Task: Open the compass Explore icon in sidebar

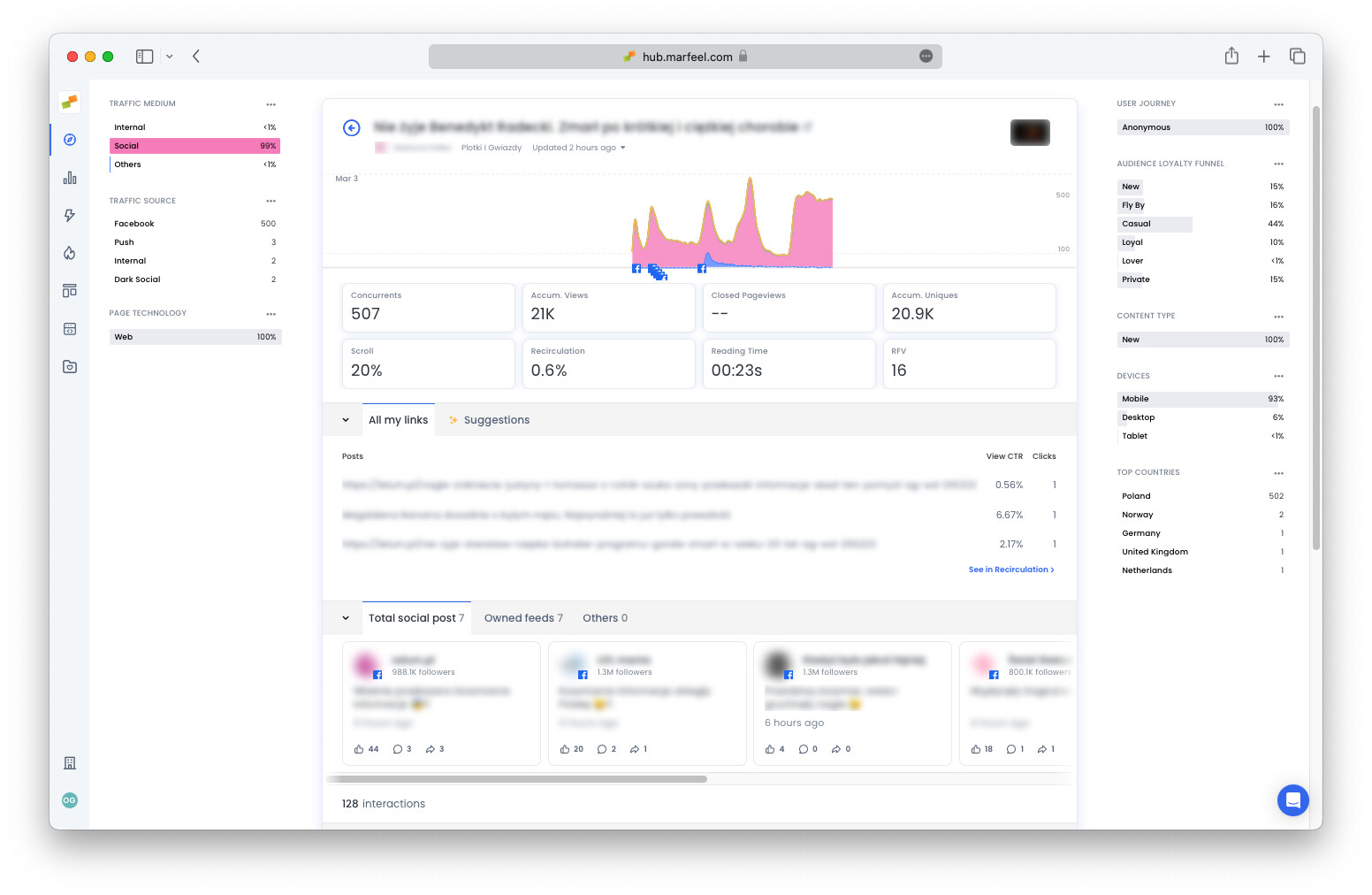Action: click(x=70, y=140)
